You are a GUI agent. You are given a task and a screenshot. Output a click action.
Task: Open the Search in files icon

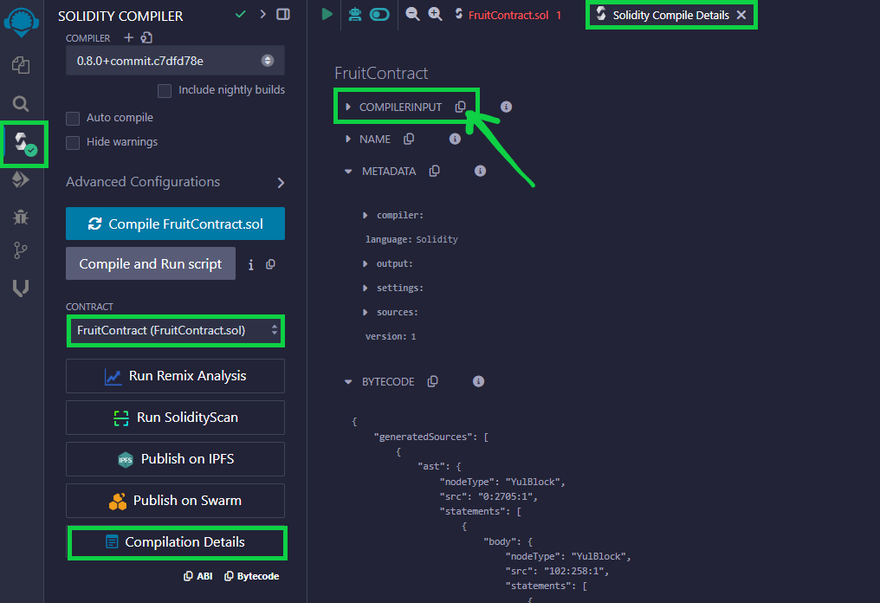21,103
